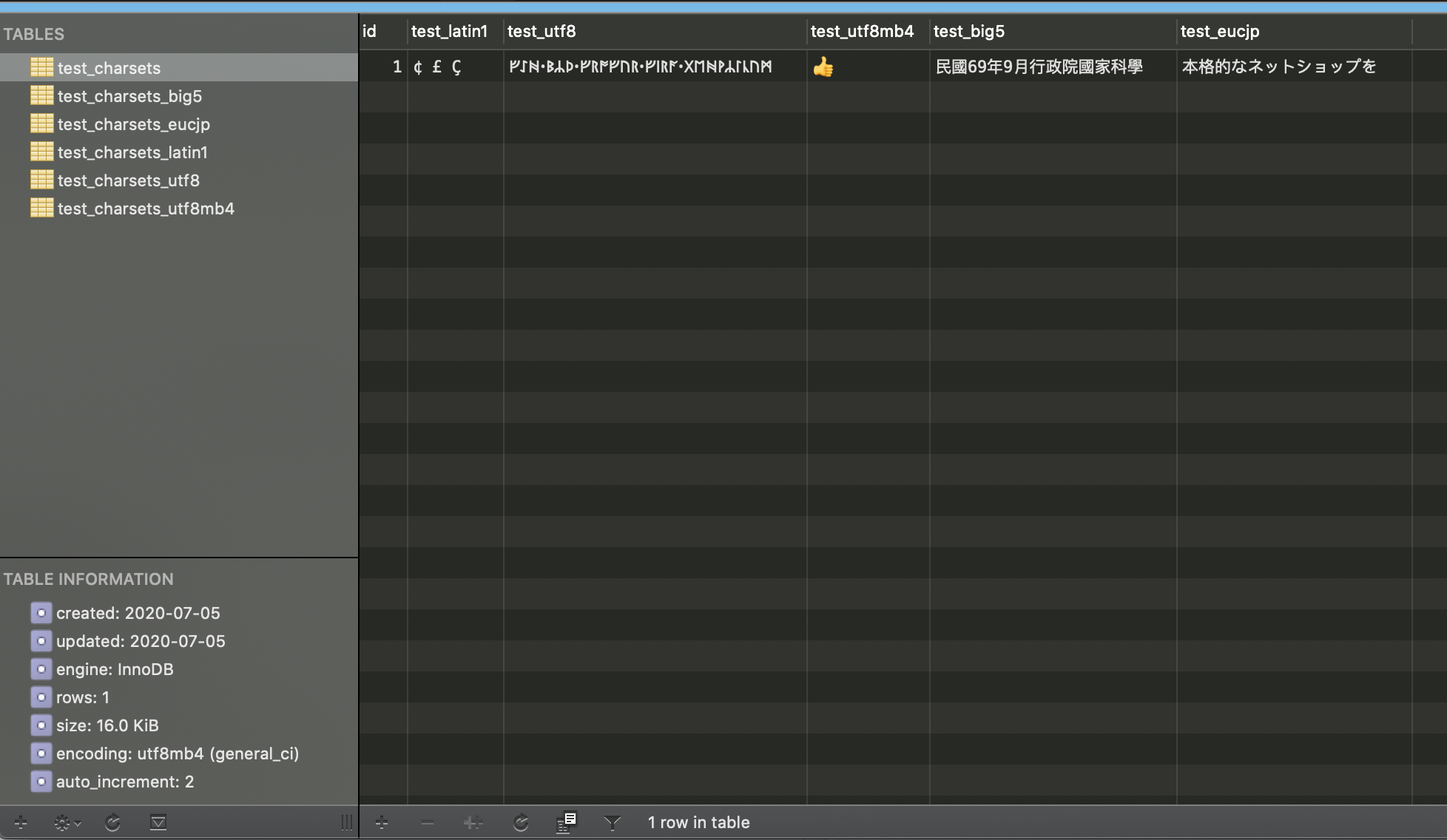1447x840 pixels.
Task: Add a new row to test_charsets
Action: click(x=382, y=822)
